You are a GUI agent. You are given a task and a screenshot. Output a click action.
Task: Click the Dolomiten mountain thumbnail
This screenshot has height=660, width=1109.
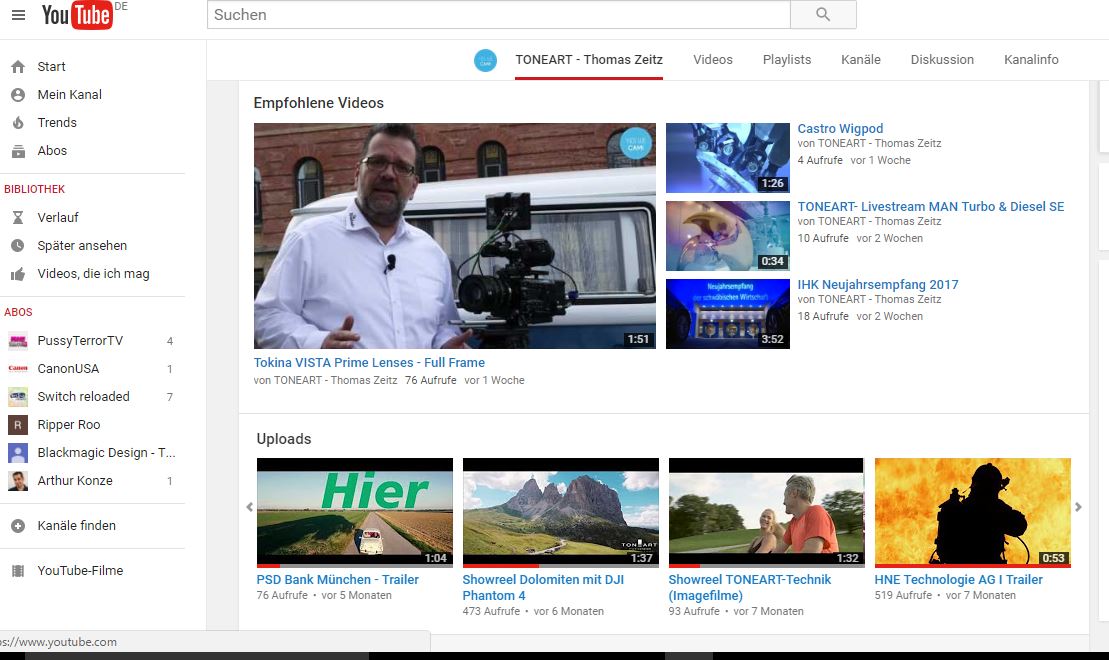tap(560, 513)
